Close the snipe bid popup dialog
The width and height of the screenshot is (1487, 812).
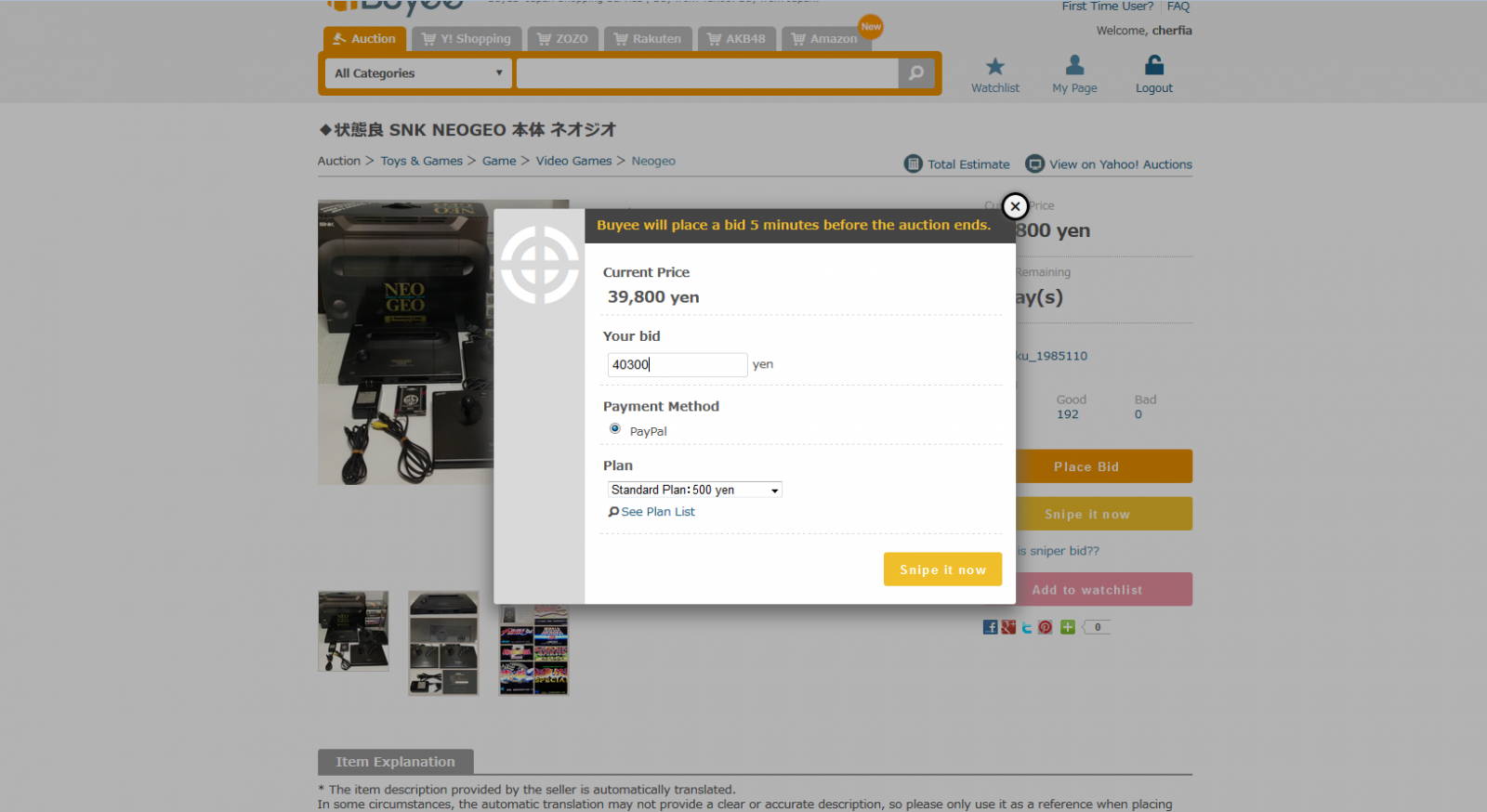[x=1015, y=206]
